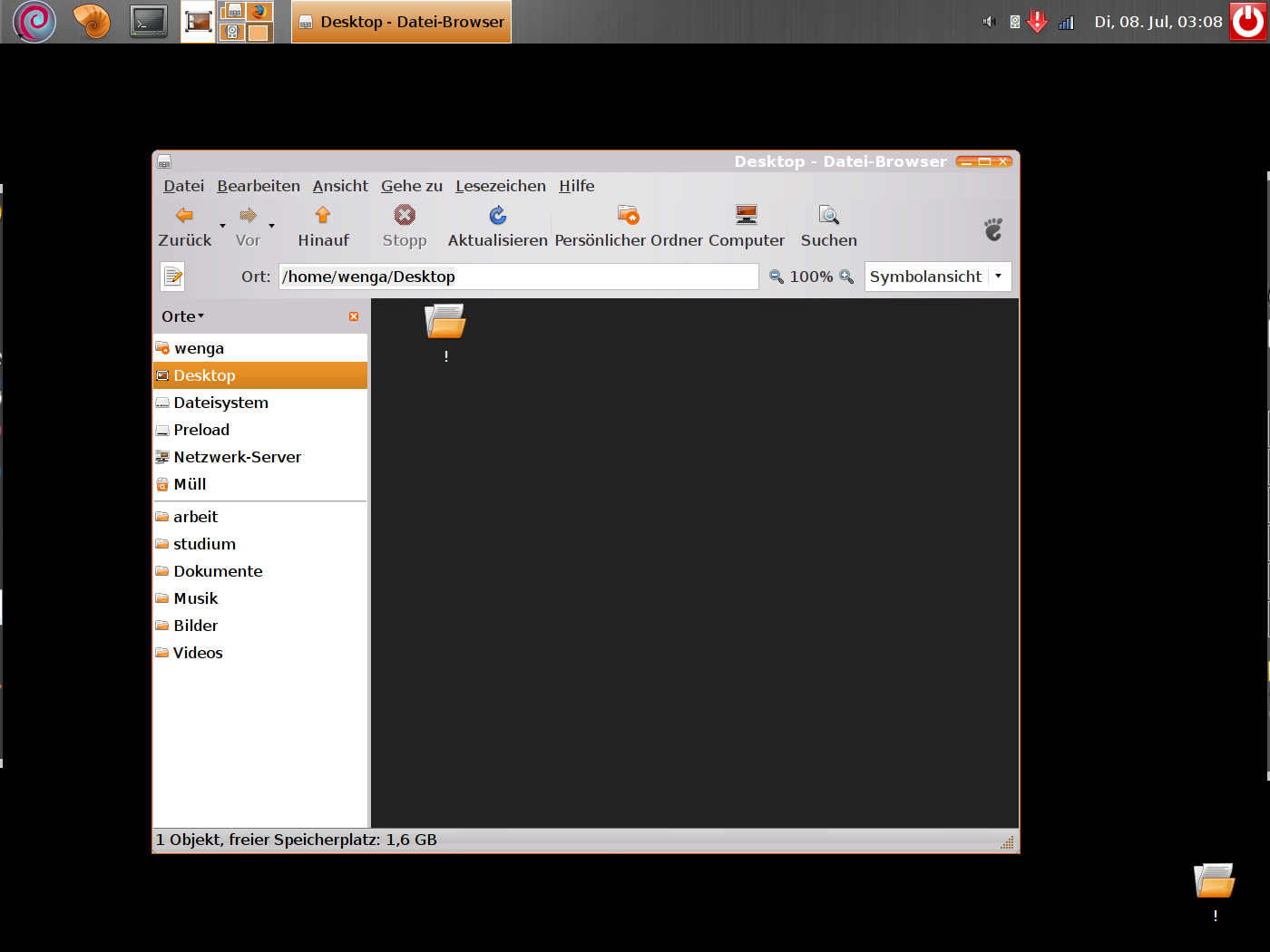This screenshot has height=952, width=1270.
Task: Click the network signal bars icon
Action: coord(1067,22)
